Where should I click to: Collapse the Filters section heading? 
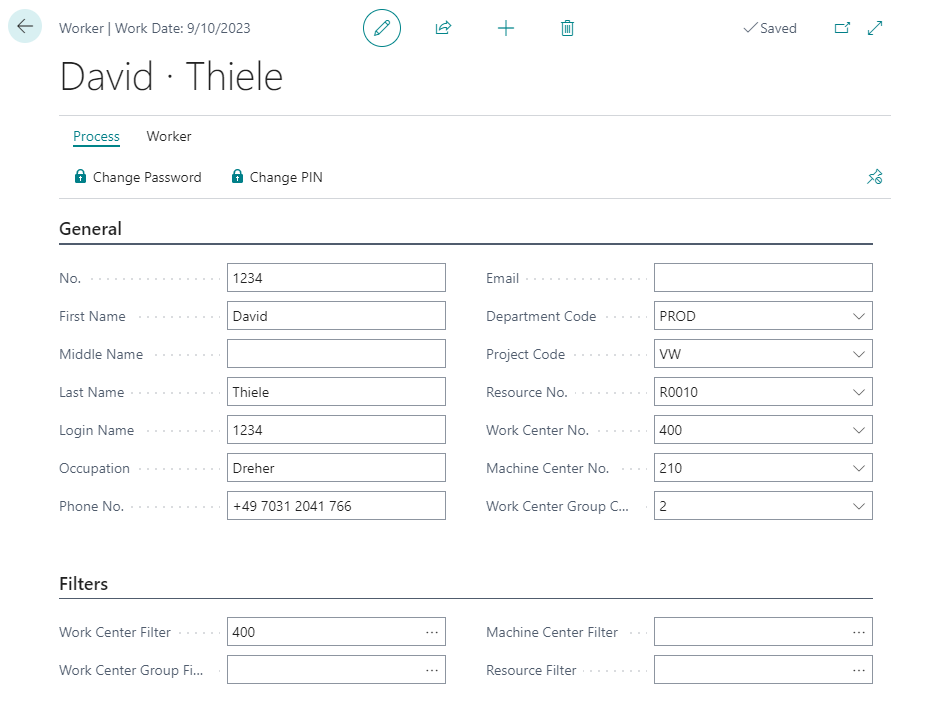pos(83,584)
